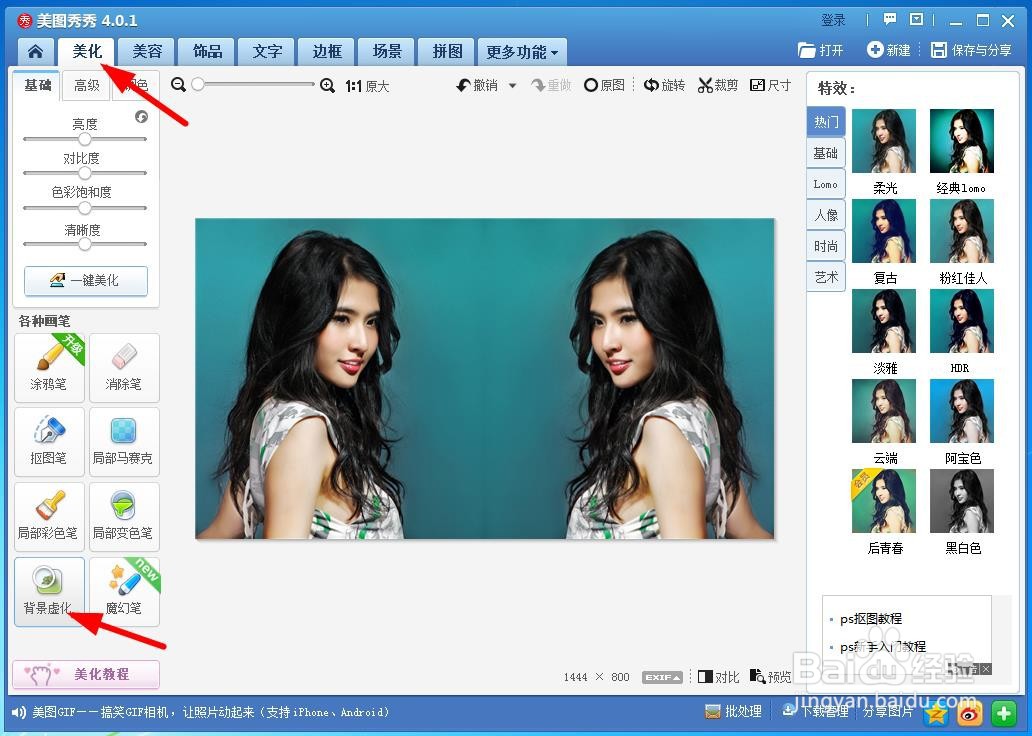Click 登录 login link
1032x736 pixels.
[x=833, y=20]
